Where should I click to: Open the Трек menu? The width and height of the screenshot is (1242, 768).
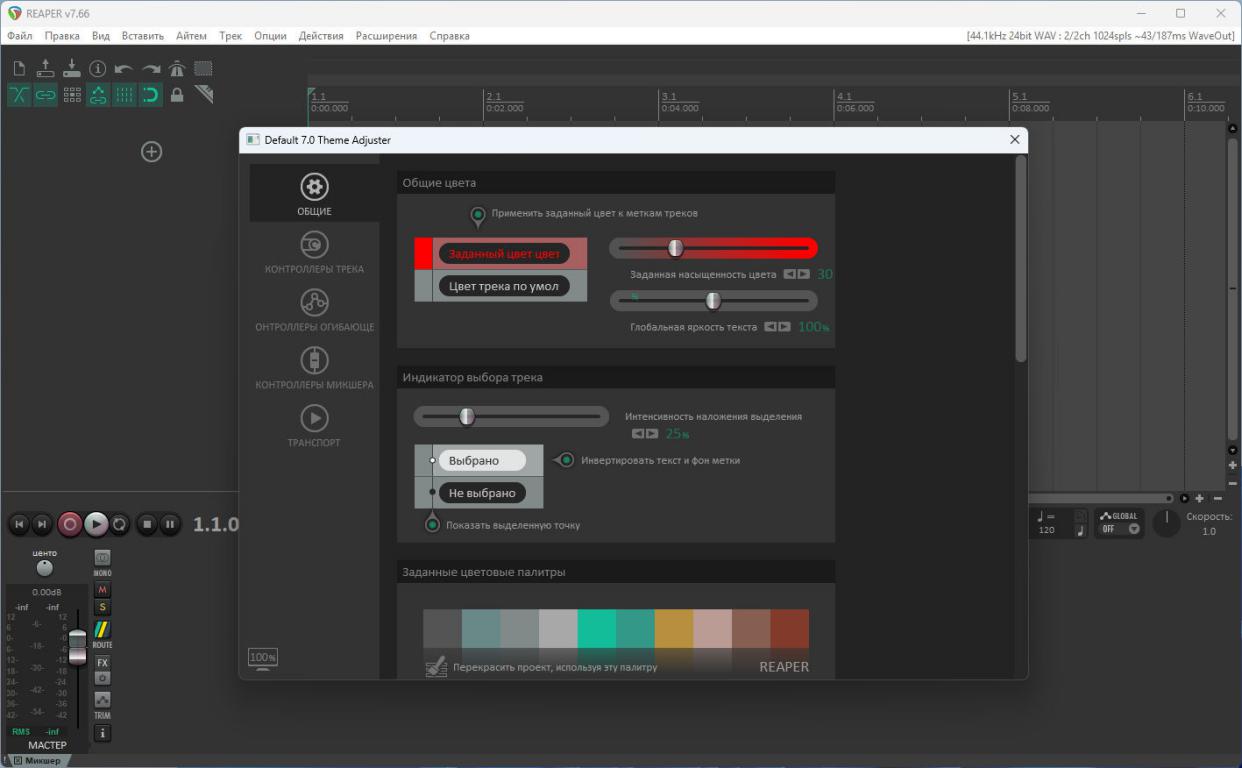click(230, 36)
